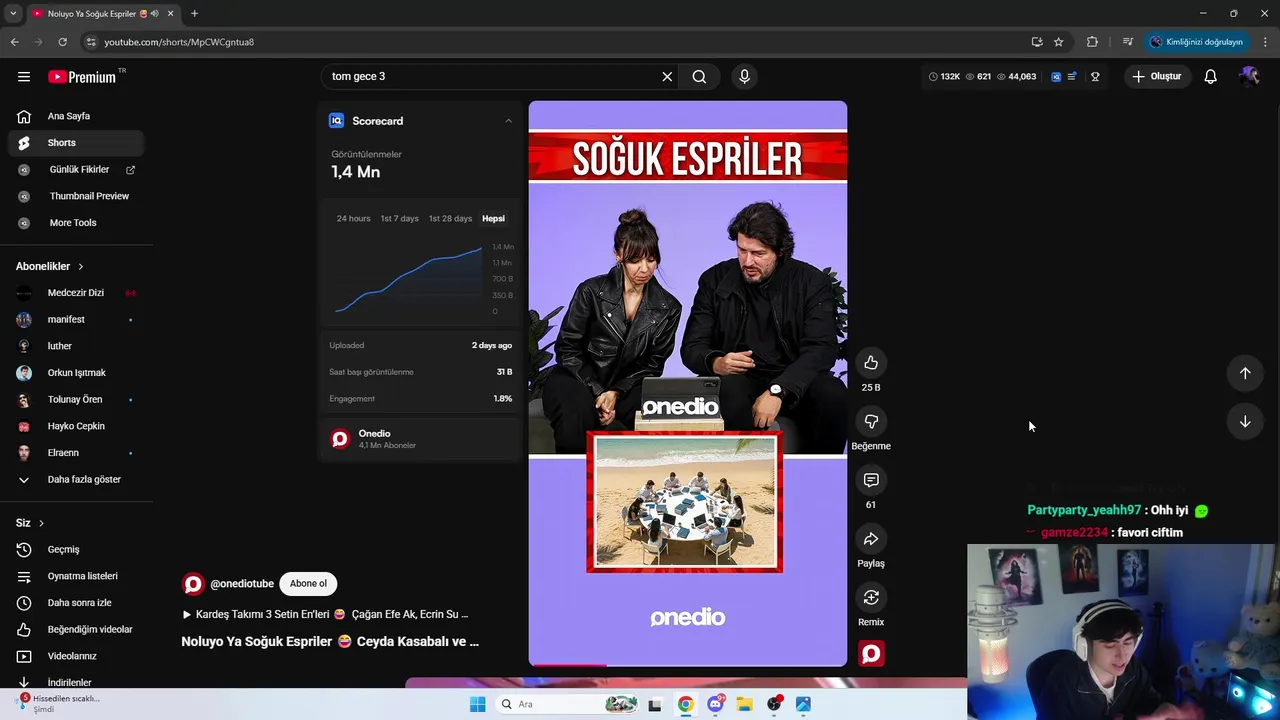Open the account avatar menu
This screenshot has height=720, width=1280.
1248,77
